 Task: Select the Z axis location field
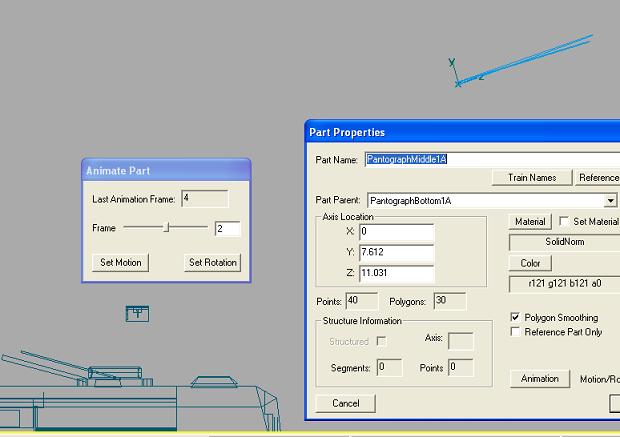point(396,274)
